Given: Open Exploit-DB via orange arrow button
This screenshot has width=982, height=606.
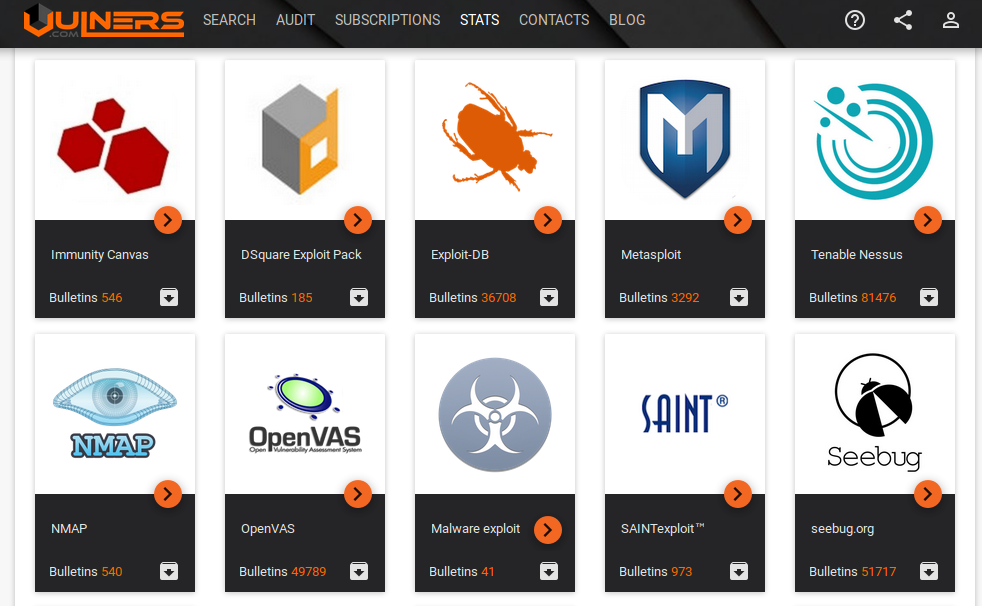Looking at the screenshot, I should click(x=547, y=220).
